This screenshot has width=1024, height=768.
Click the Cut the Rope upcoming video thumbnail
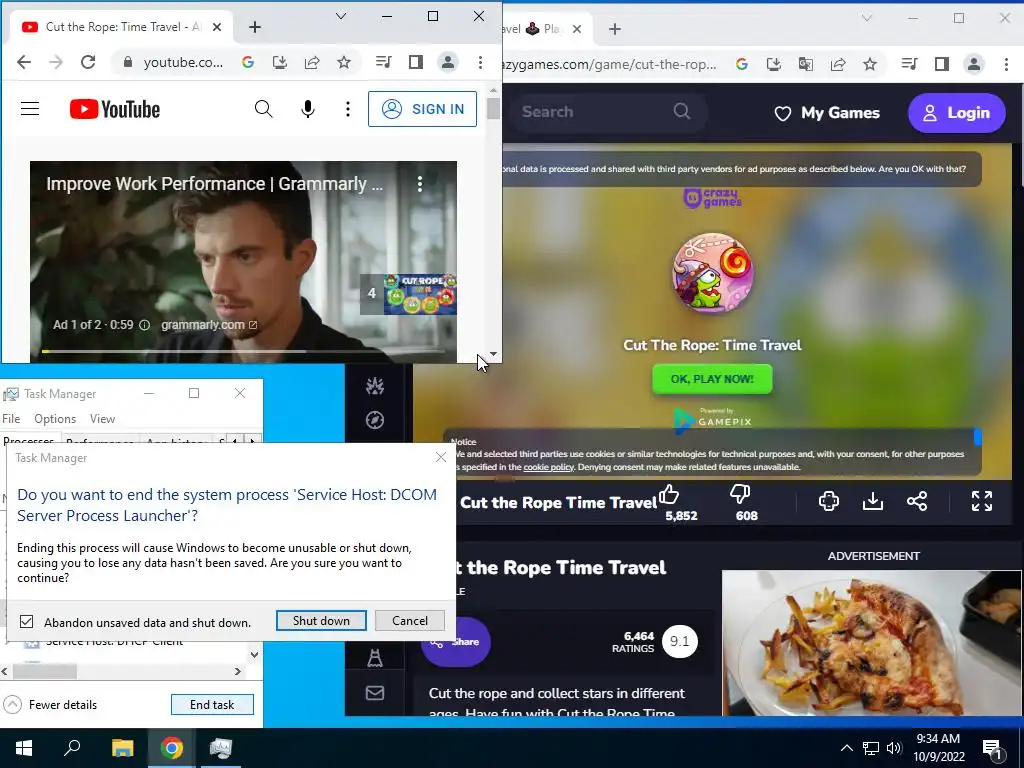coord(420,294)
